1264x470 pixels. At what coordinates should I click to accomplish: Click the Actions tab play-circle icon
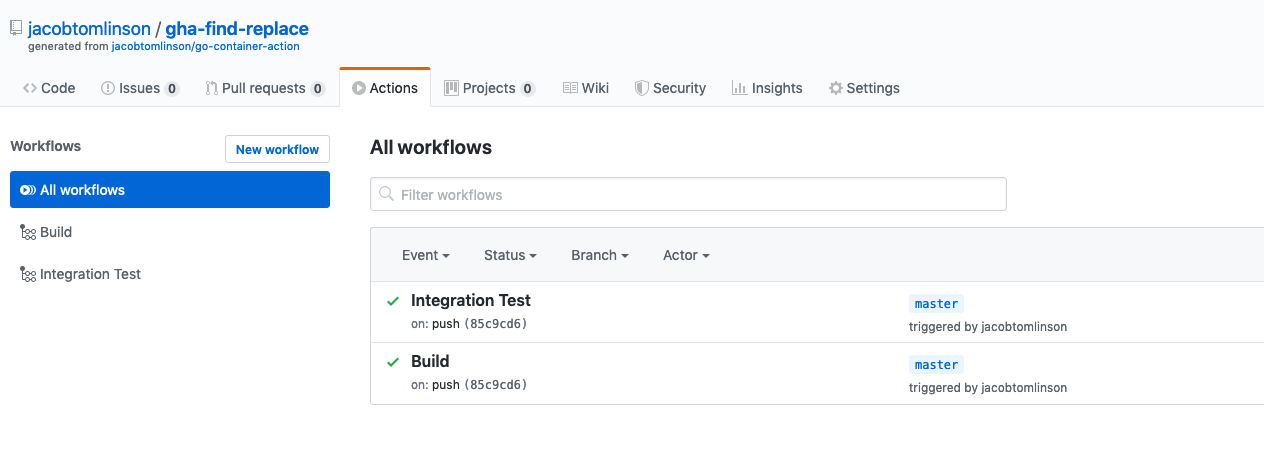click(x=359, y=88)
